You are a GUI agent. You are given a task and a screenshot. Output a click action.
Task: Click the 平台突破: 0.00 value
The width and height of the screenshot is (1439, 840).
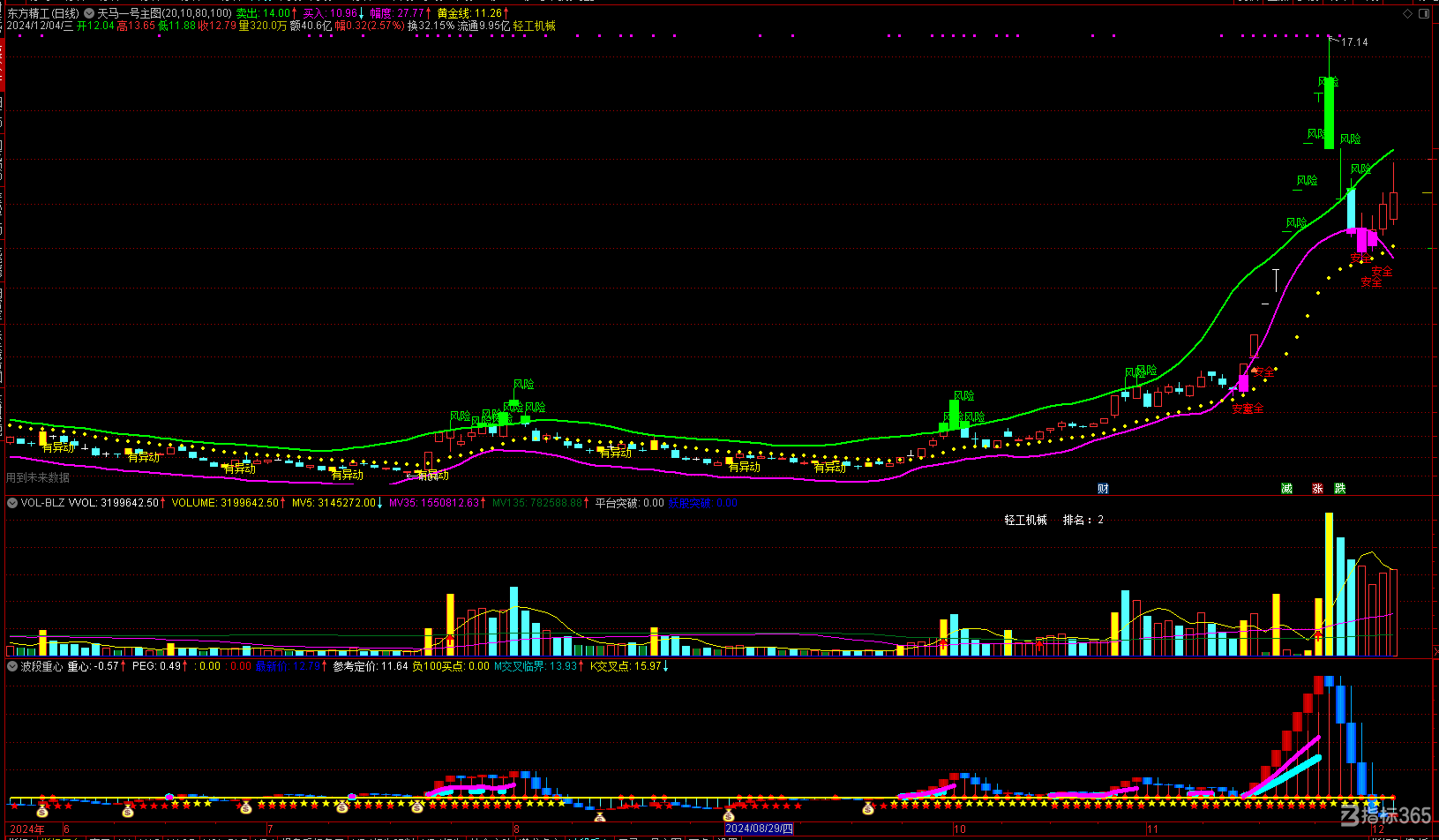pyautogui.click(x=630, y=503)
